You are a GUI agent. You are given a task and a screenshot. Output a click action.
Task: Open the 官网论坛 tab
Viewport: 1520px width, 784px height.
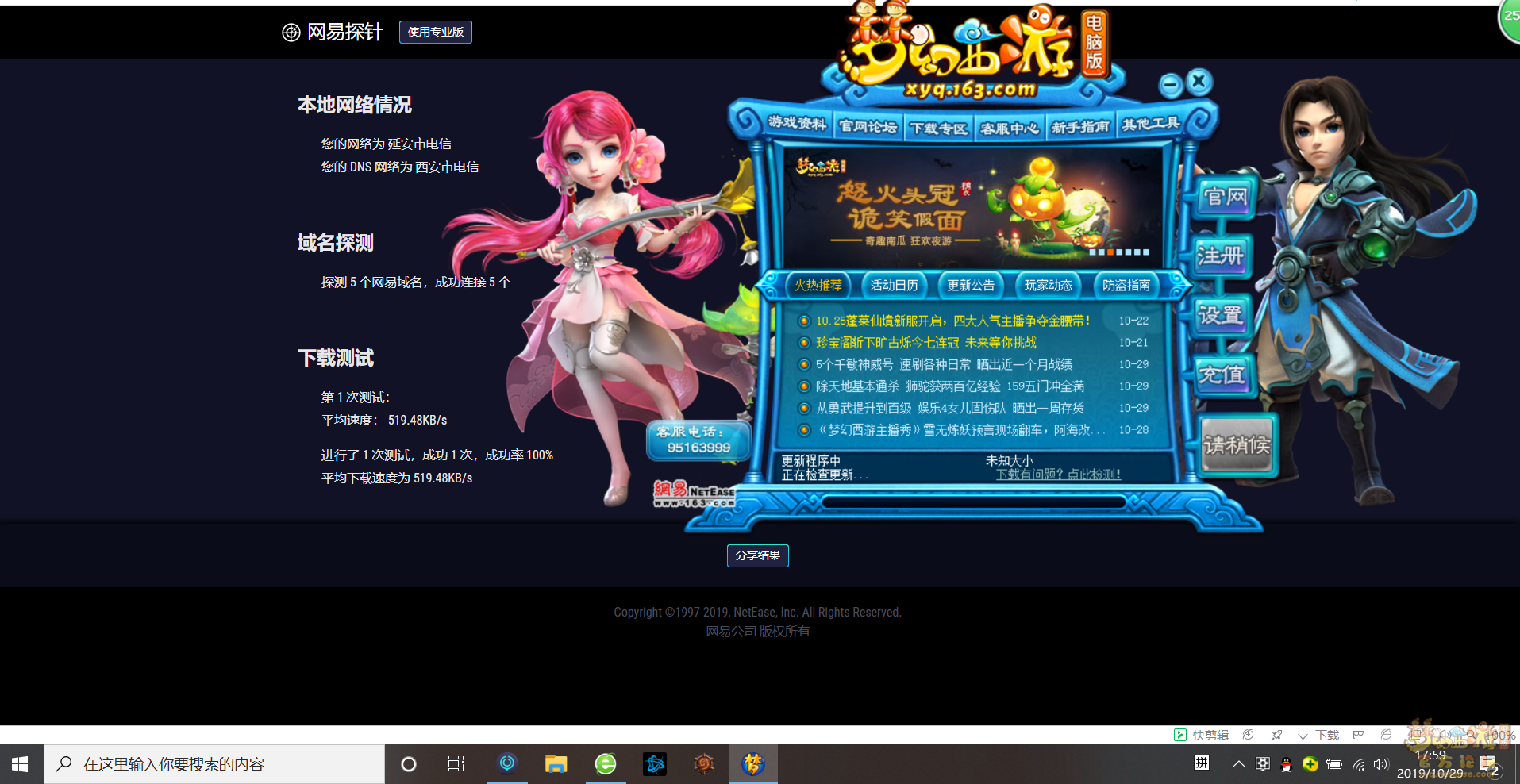(868, 127)
